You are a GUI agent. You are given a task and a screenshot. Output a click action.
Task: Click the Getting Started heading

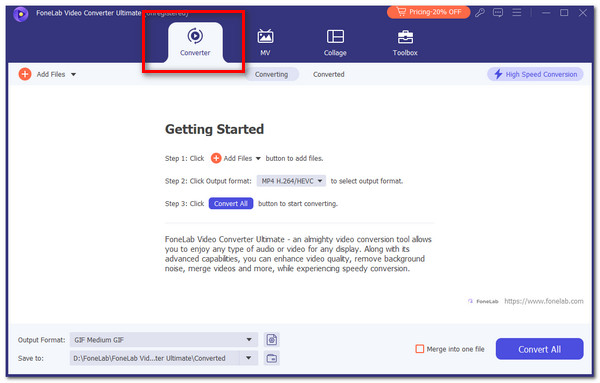[x=214, y=129]
